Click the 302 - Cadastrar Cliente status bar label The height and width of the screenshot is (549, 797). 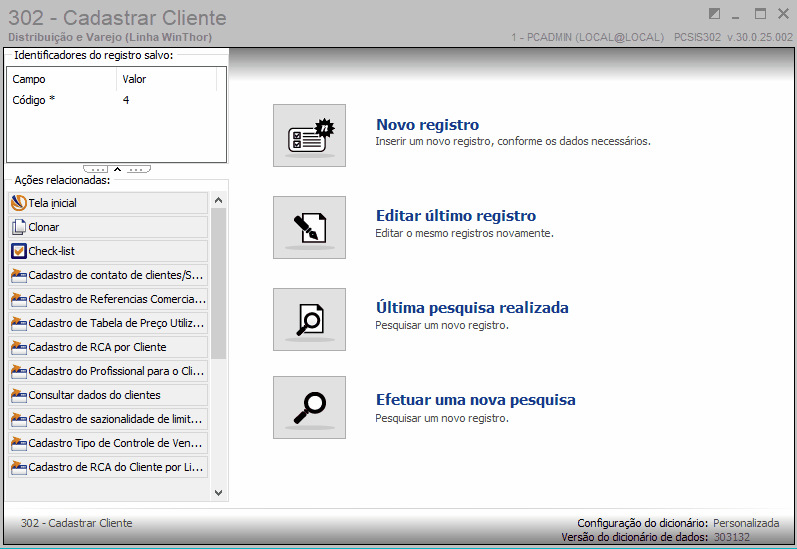point(76,523)
